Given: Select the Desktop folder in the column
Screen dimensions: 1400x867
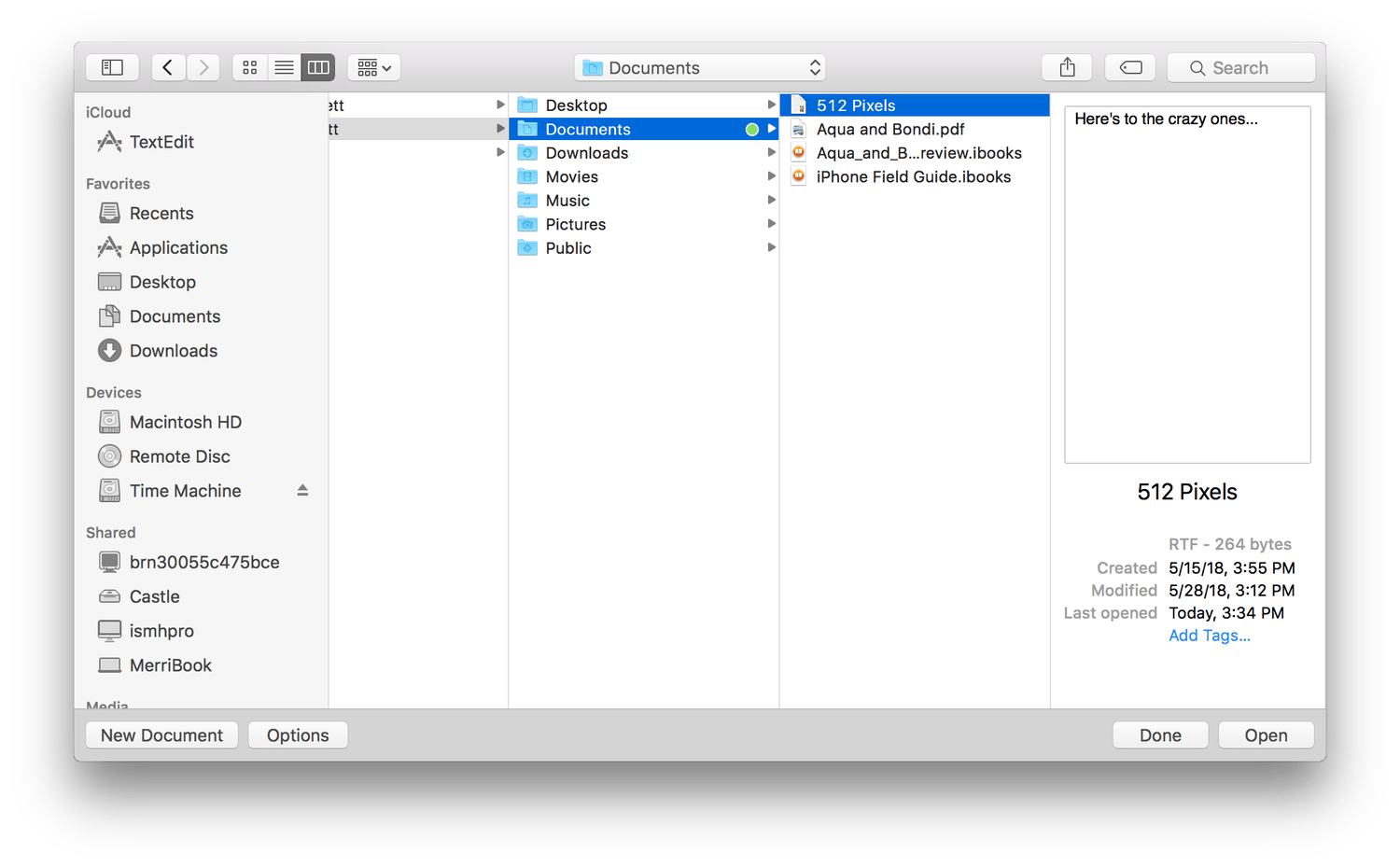Looking at the screenshot, I should (644, 105).
